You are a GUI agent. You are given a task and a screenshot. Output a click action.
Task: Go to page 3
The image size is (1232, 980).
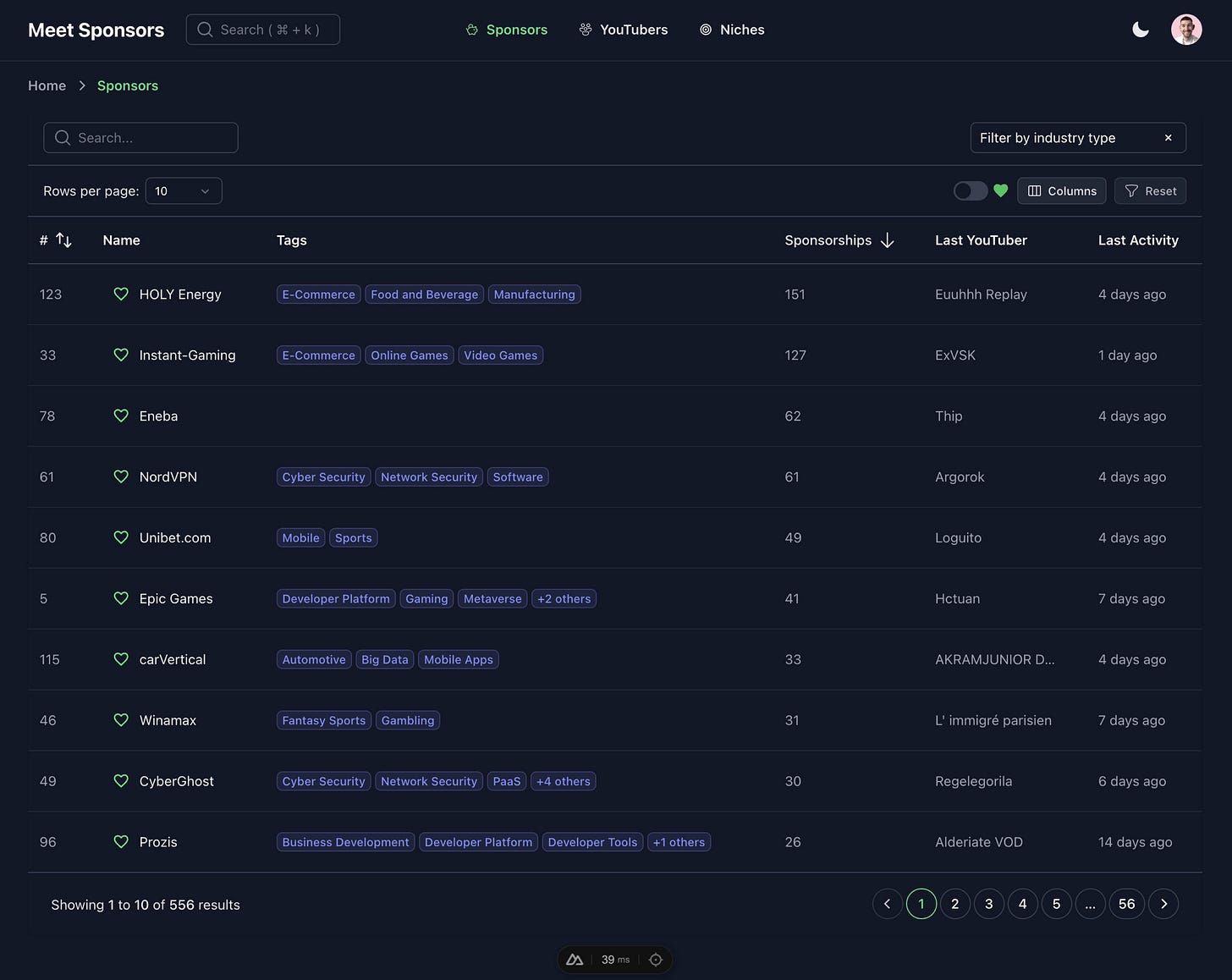click(x=989, y=904)
